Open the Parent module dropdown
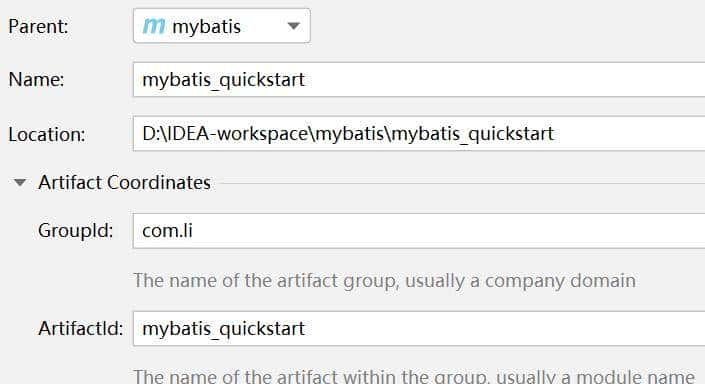This screenshot has height=384, width=705. 222,26
